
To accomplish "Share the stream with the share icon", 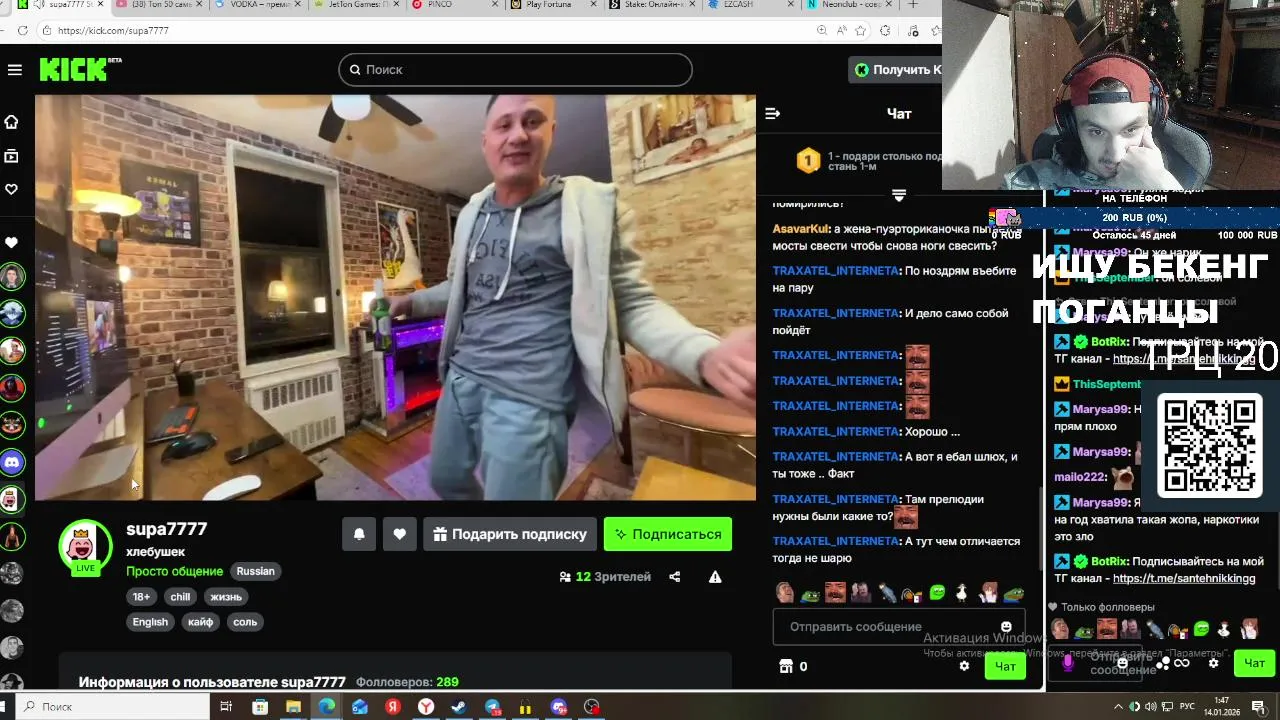I will [x=675, y=577].
